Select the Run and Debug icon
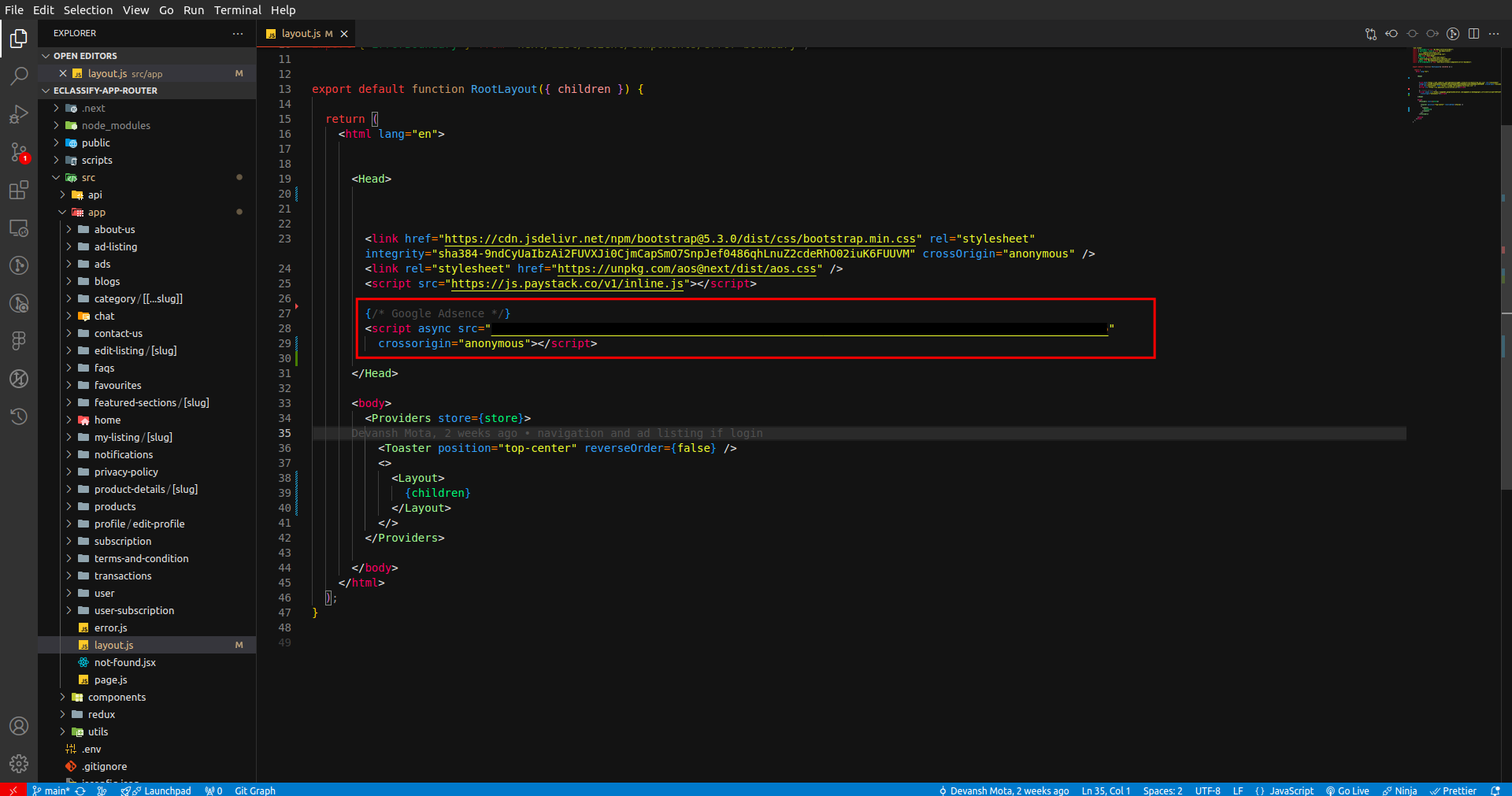Screen dimensions: 1512x796 point(19,114)
